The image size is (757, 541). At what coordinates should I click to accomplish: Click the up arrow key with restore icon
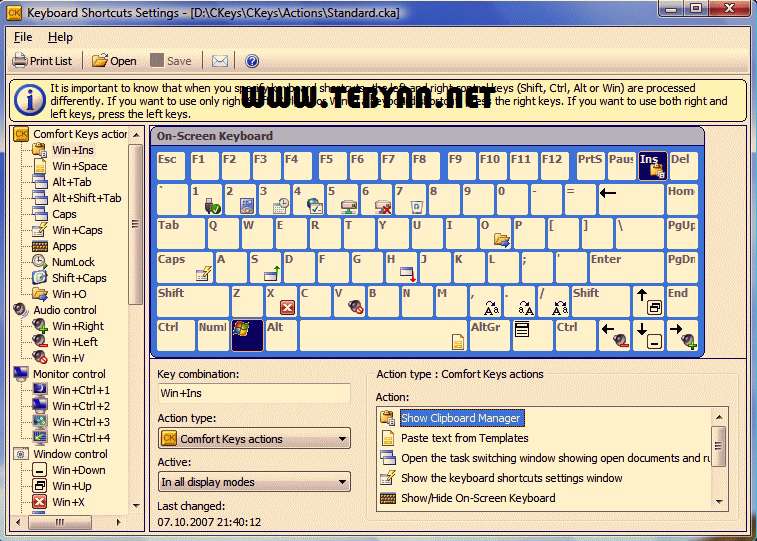coord(648,301)
